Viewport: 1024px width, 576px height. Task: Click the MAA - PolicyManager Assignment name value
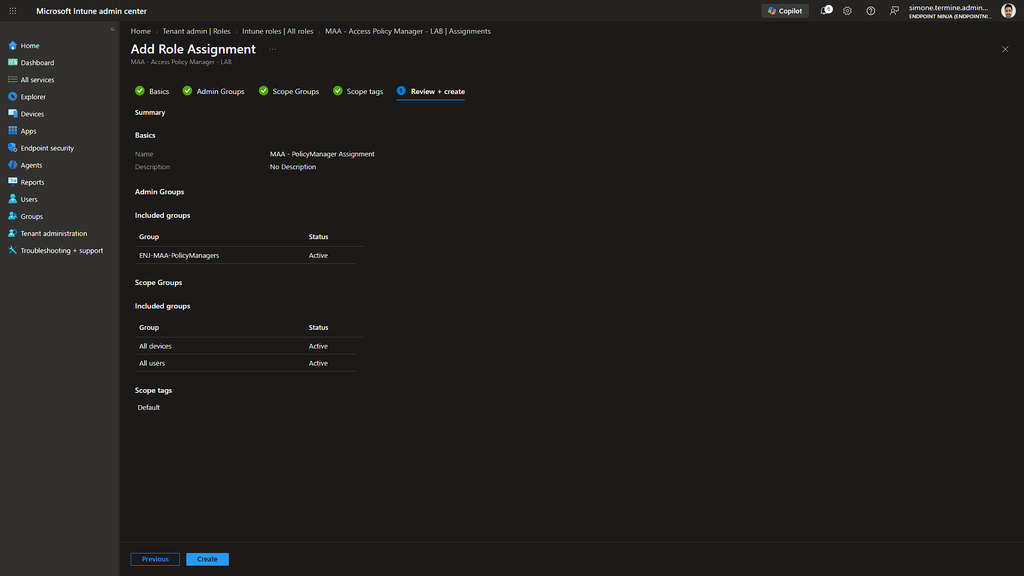coord(322,154)
